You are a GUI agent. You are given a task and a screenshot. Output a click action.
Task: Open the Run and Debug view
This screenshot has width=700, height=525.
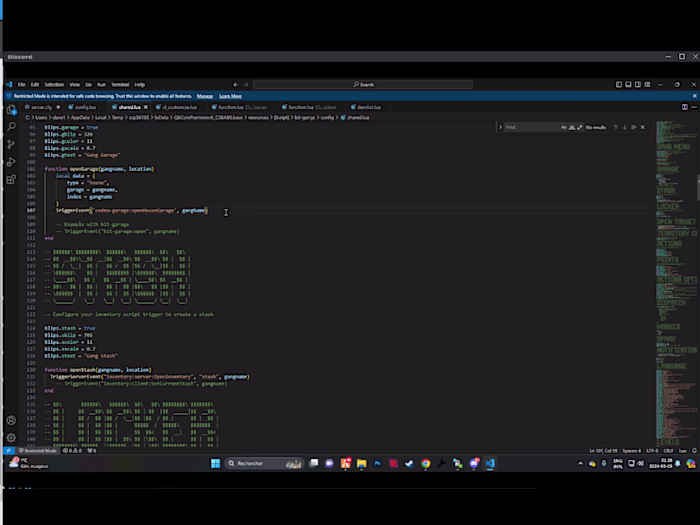pyautogui.click(x=12, y=162)
